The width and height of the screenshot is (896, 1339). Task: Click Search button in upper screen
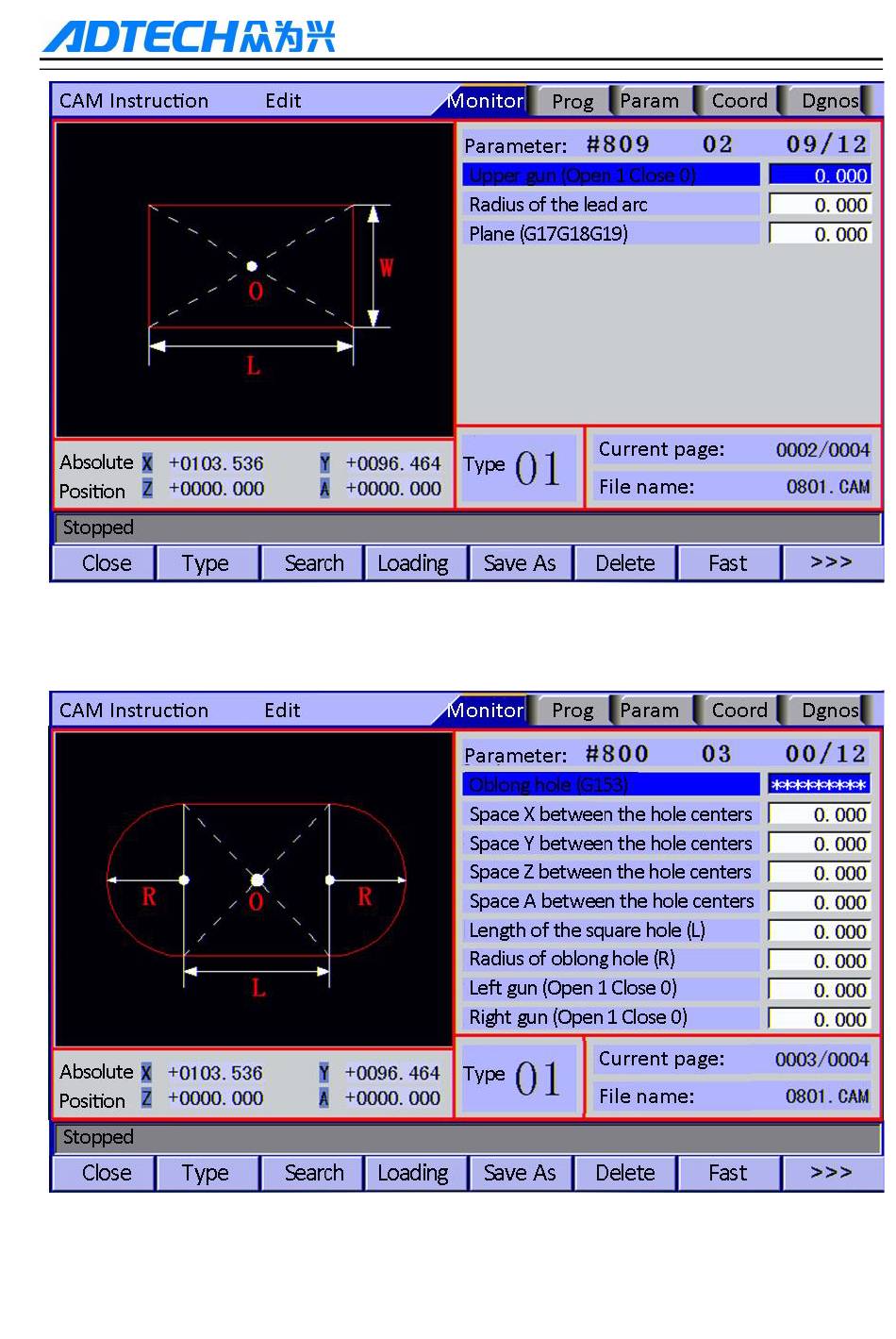[313, 563]
